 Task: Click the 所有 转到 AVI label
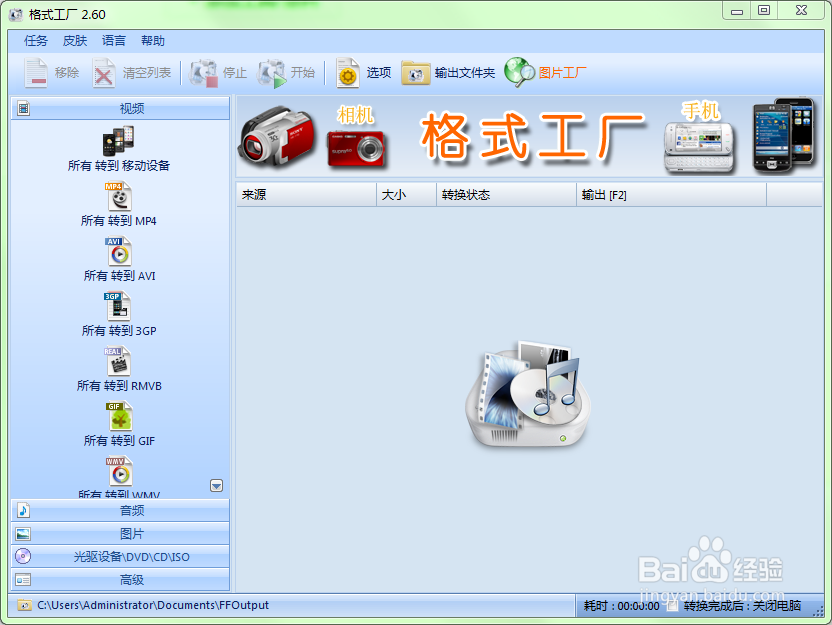119,276
